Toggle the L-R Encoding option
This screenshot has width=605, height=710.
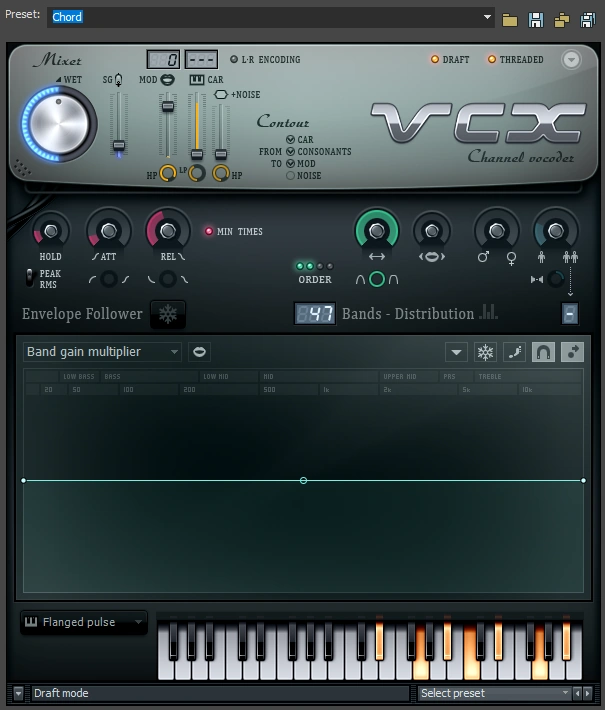point(265,59)
